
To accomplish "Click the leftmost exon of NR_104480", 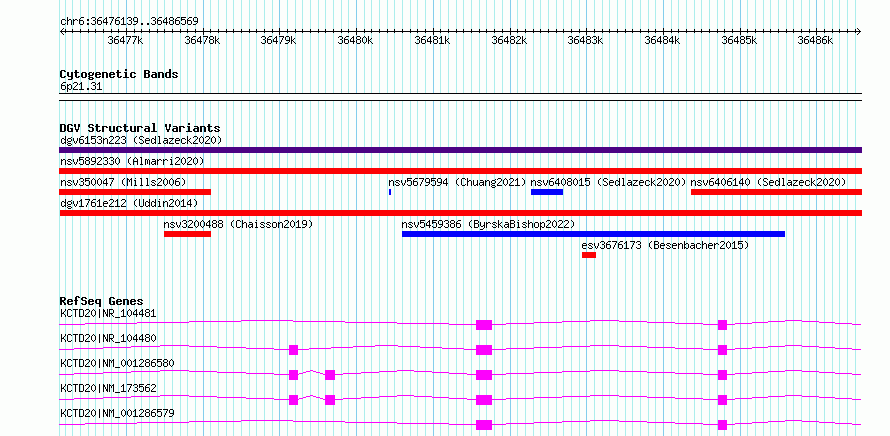I will point(293,350).
